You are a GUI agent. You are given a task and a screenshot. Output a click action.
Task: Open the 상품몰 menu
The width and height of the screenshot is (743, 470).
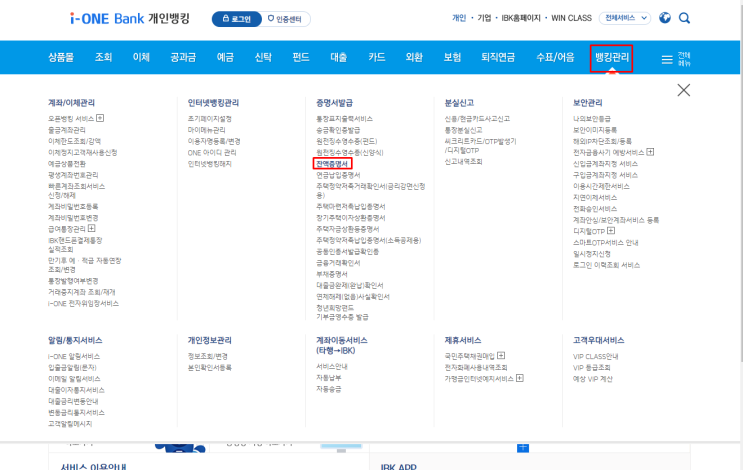61,57
